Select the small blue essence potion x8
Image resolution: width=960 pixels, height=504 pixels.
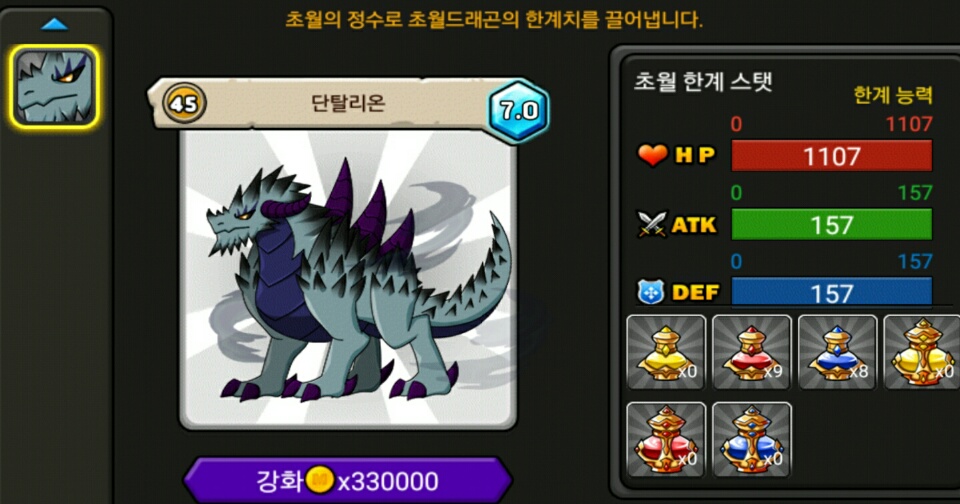pos(838,352)
